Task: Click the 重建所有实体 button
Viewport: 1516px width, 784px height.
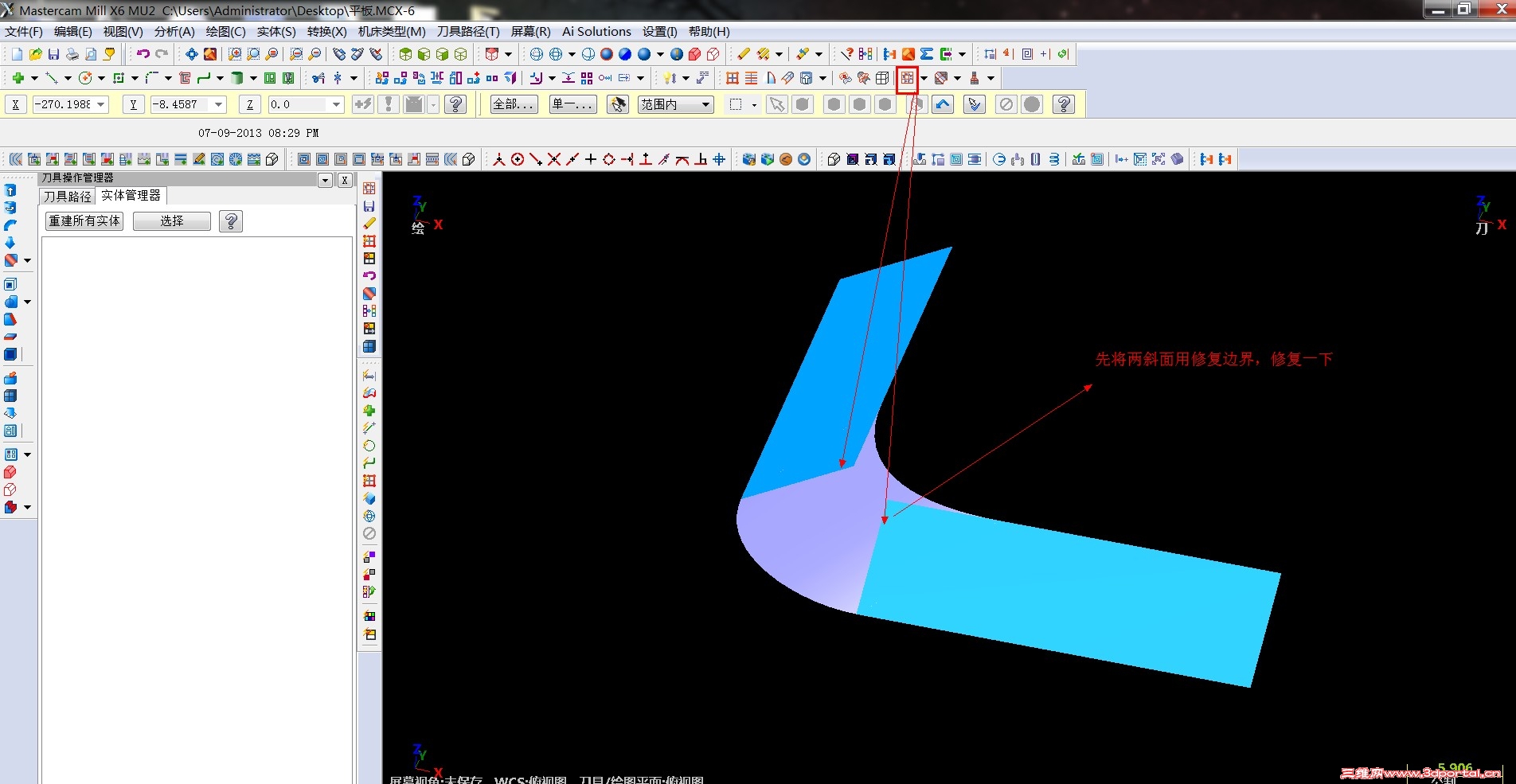Action: point(84,221)
